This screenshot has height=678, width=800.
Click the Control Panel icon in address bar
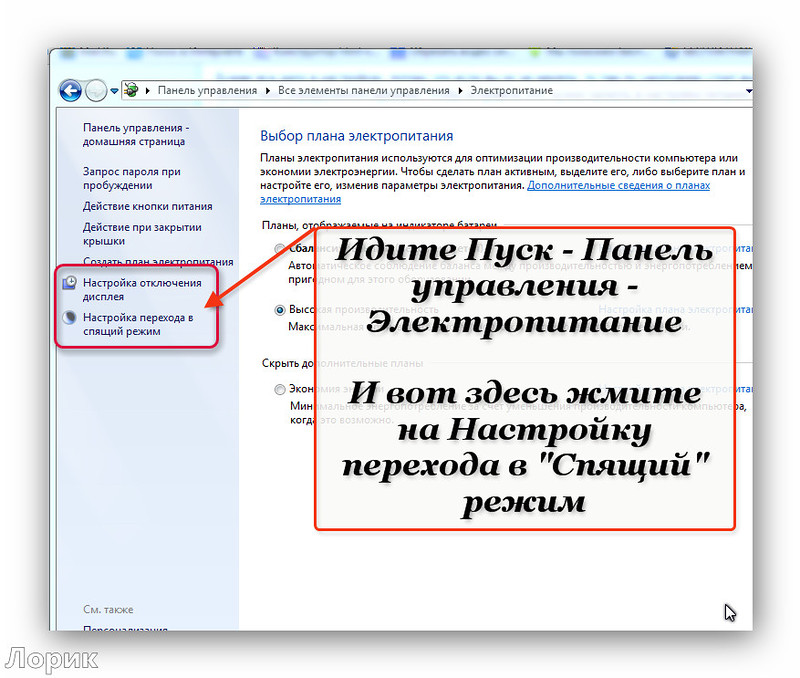131,90
